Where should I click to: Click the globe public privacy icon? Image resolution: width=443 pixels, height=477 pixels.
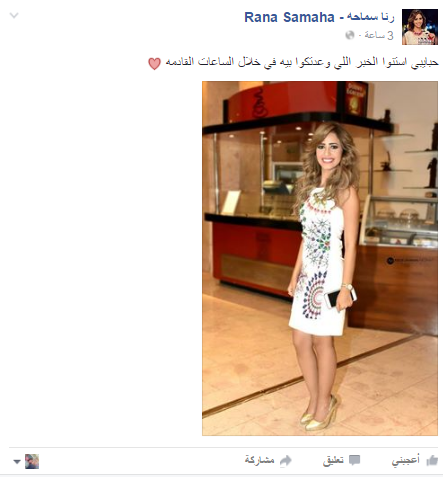point(350,35)
